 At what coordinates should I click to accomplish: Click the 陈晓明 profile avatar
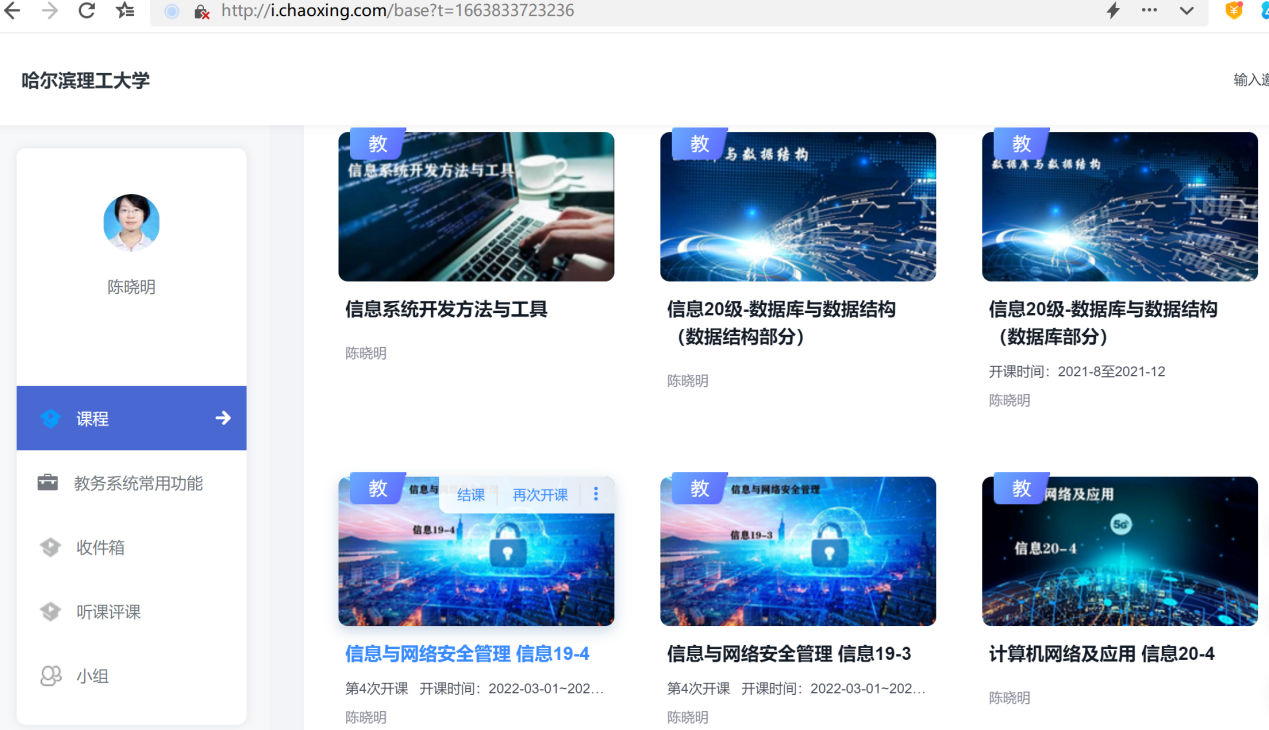point(131,222)
